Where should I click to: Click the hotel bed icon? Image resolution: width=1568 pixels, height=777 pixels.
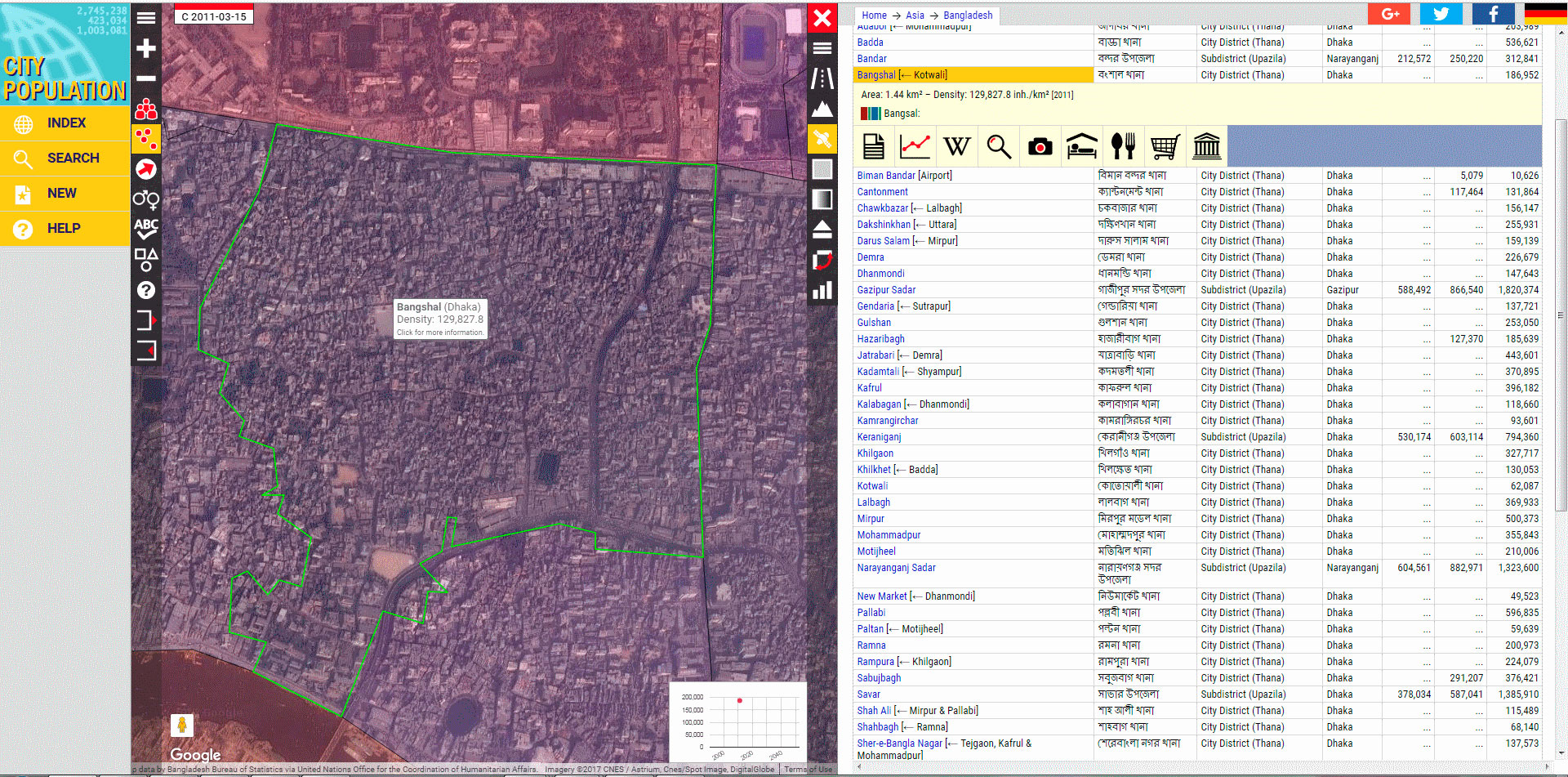pyautogui.click(x=1081, y=147)
